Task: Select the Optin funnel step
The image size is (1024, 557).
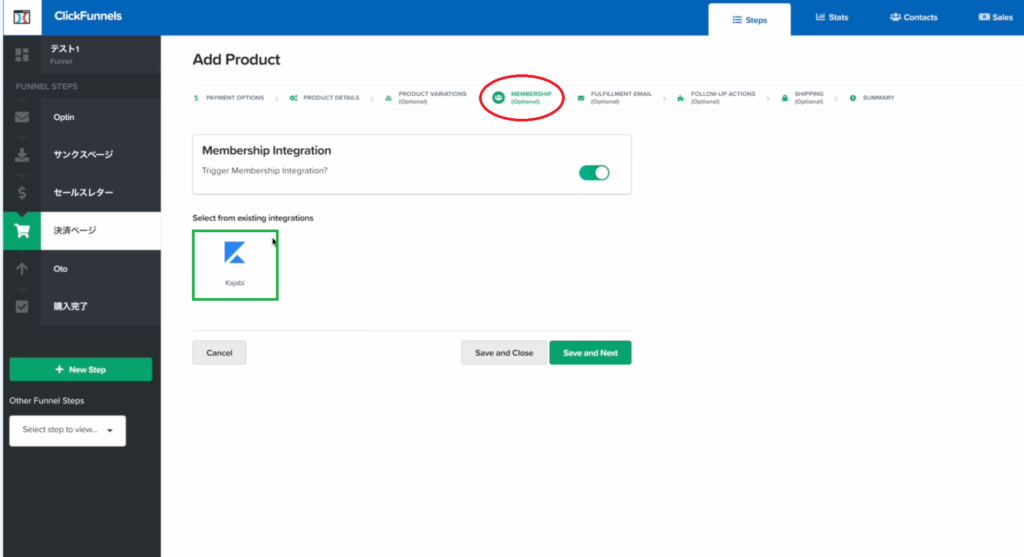Action: (x=82, y=117)
